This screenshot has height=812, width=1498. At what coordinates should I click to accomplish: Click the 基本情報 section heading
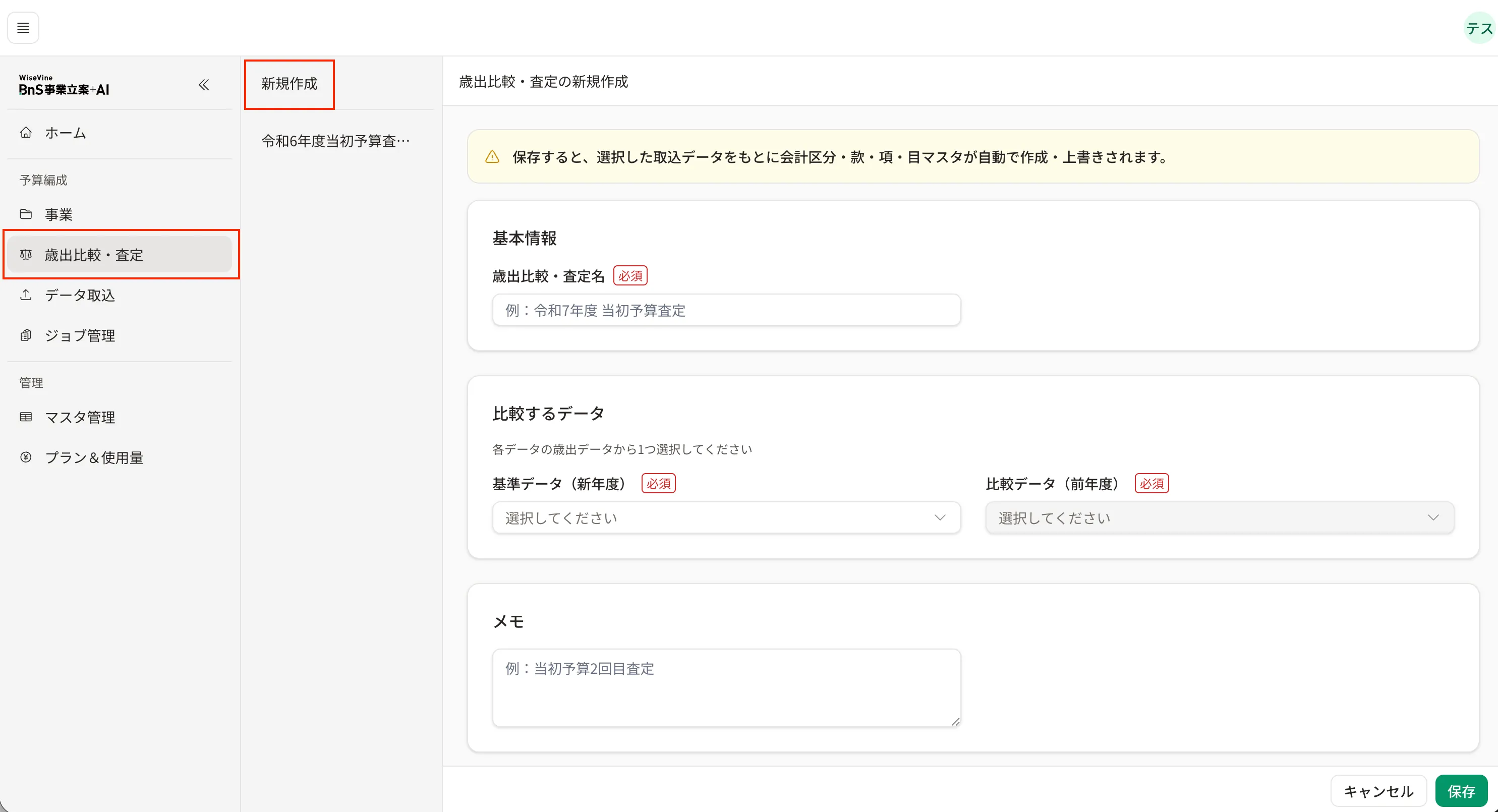pos(525,238)
